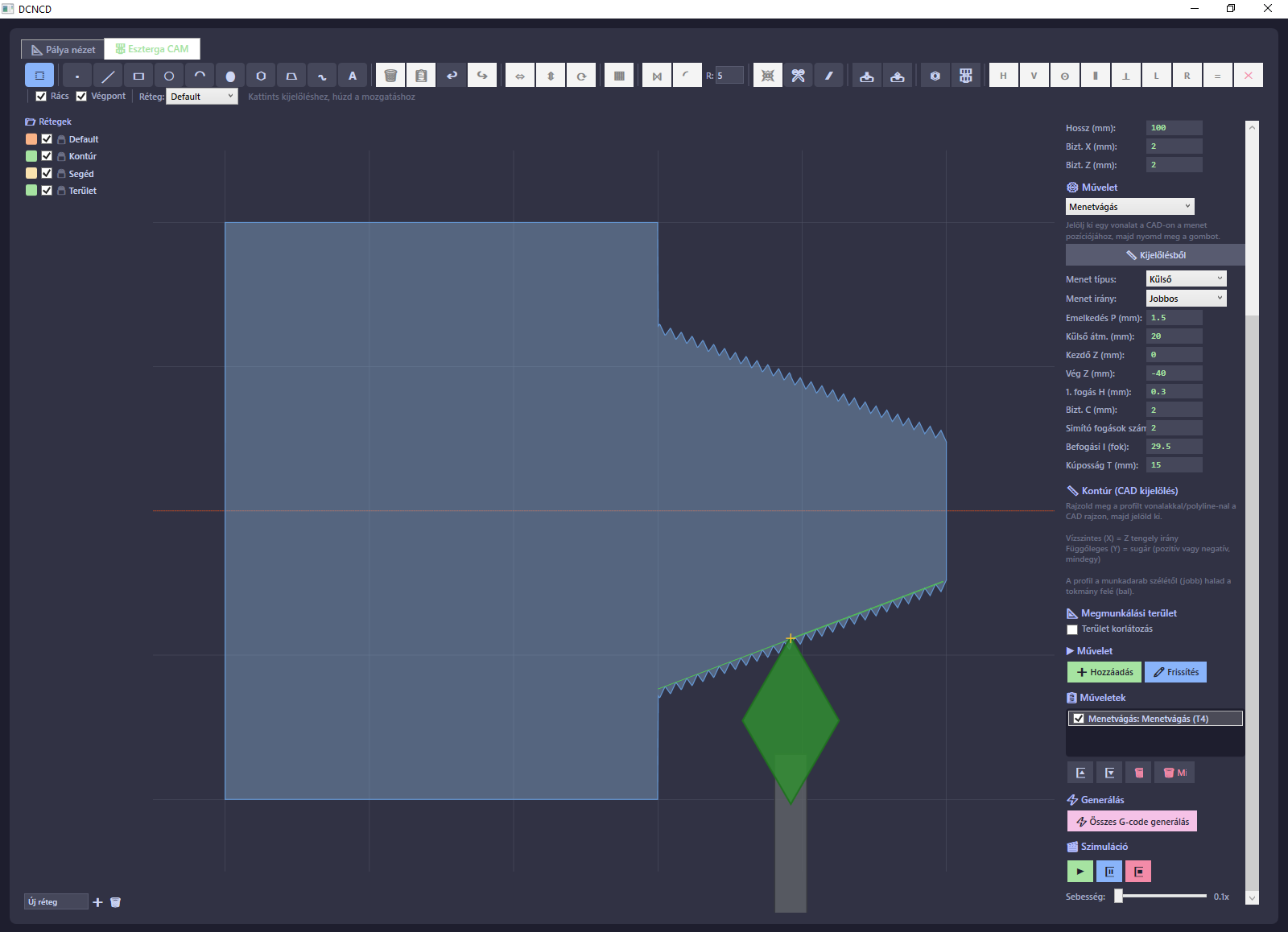Select the scissors trim tool

click(799, 76)
